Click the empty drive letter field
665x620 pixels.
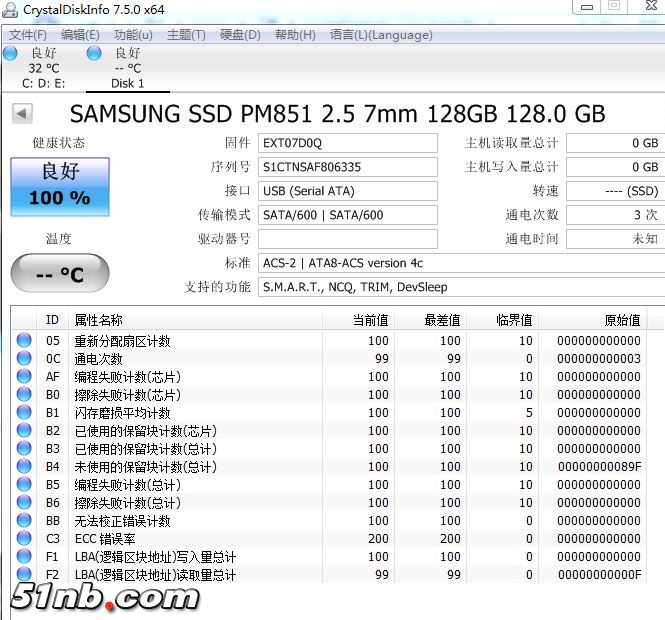(348, 239)
